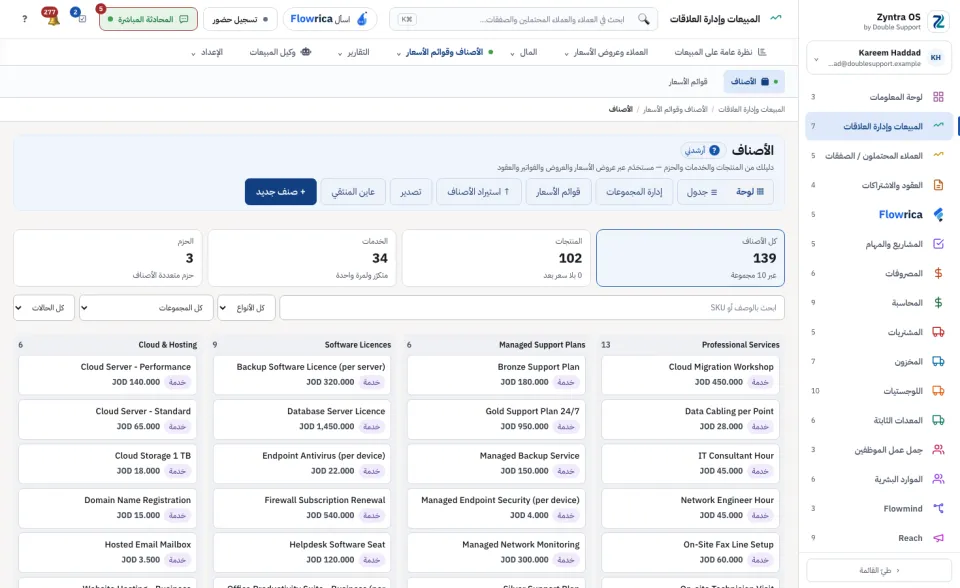Open purchases truck icon (المشتريات)
Image resolution: width=960 pixels, height=588 pixels.
(x=938, y=332)
